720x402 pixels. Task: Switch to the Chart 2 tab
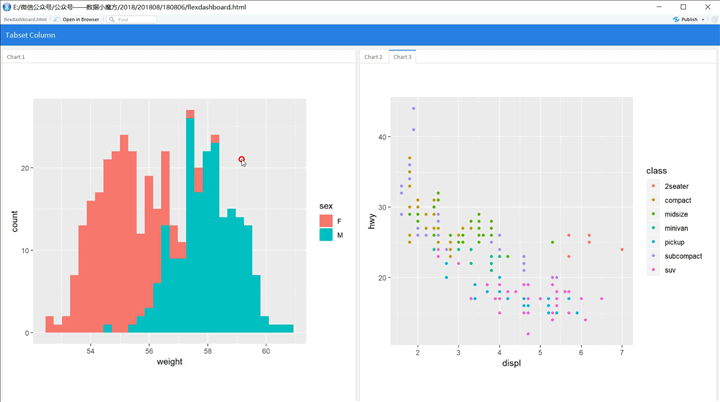pyautogui.click(x=373, y=57)
